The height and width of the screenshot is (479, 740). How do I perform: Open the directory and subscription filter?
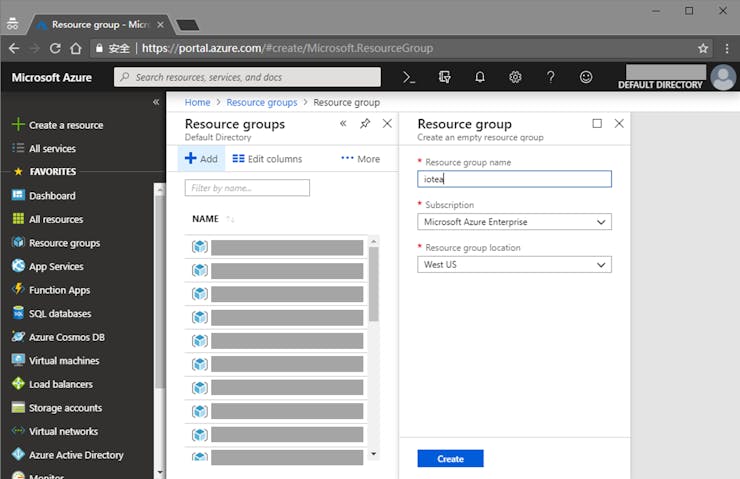coord(445,77)
